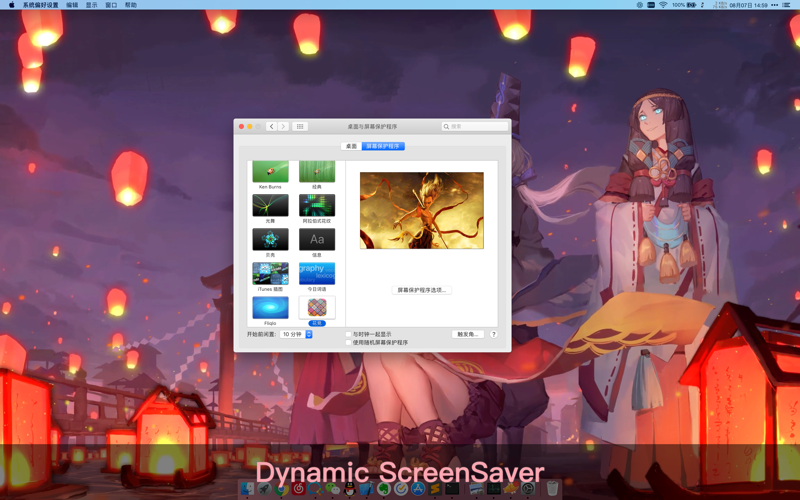
Task: Select the Arabesque screen saver thumbnail
Action: [317, 205]
